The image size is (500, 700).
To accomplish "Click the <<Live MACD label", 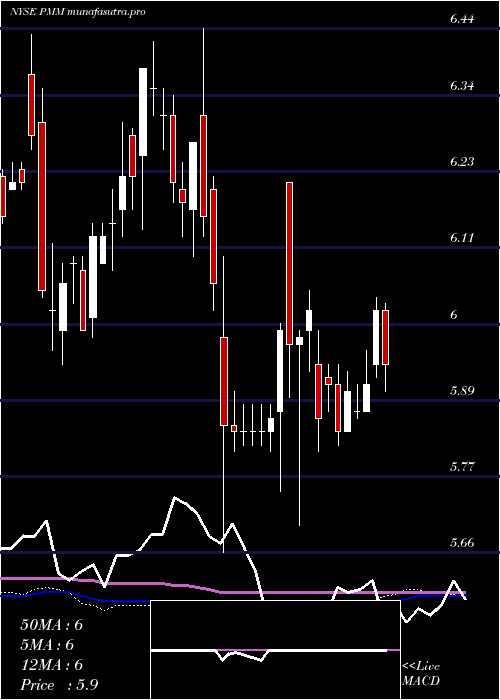I will [421, 674].
